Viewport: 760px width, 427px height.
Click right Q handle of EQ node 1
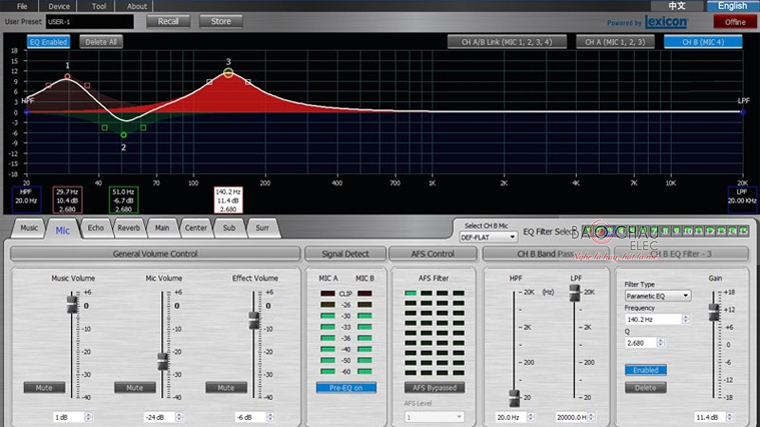point(87,85)
